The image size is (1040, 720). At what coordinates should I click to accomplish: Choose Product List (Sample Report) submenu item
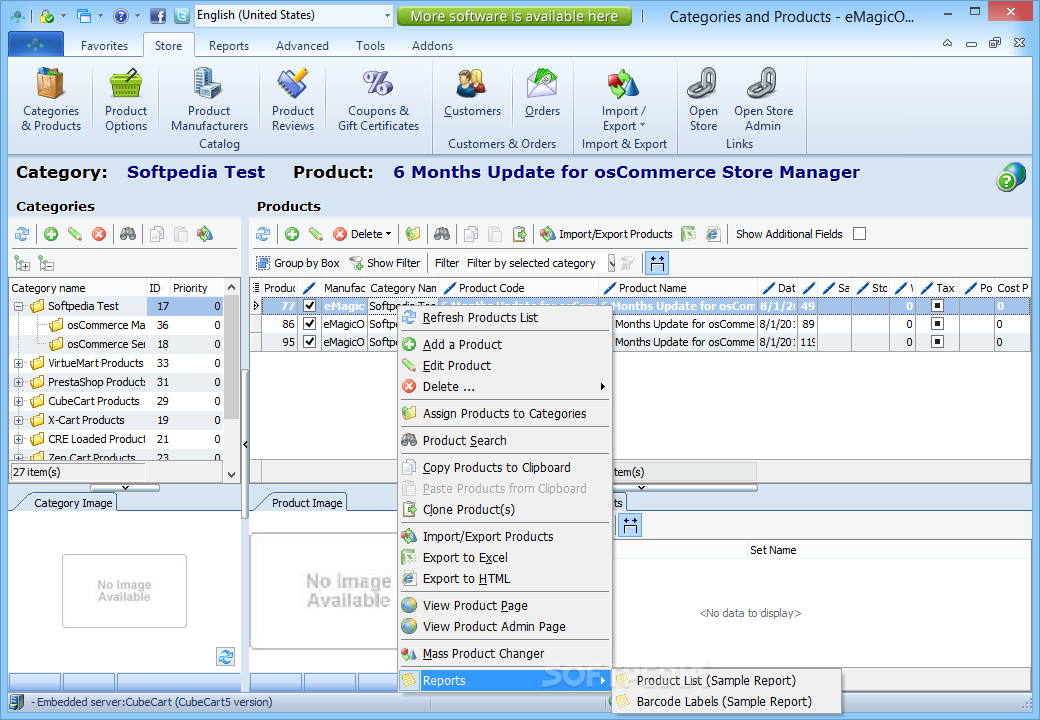pyautogui.click(x=726, y=680)
